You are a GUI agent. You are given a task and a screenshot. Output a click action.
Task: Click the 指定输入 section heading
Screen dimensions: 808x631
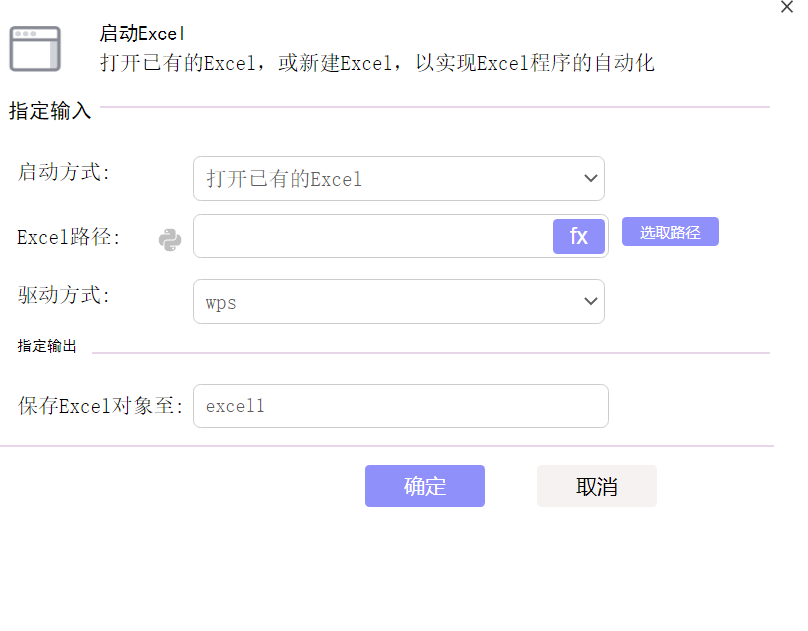pos(50,111)
